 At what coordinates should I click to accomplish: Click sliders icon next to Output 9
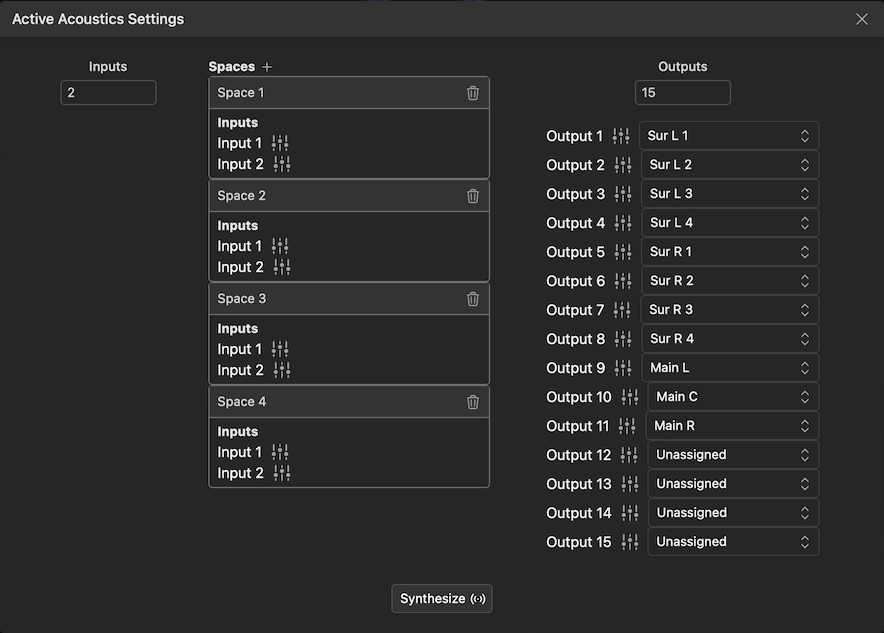(623, 368)
